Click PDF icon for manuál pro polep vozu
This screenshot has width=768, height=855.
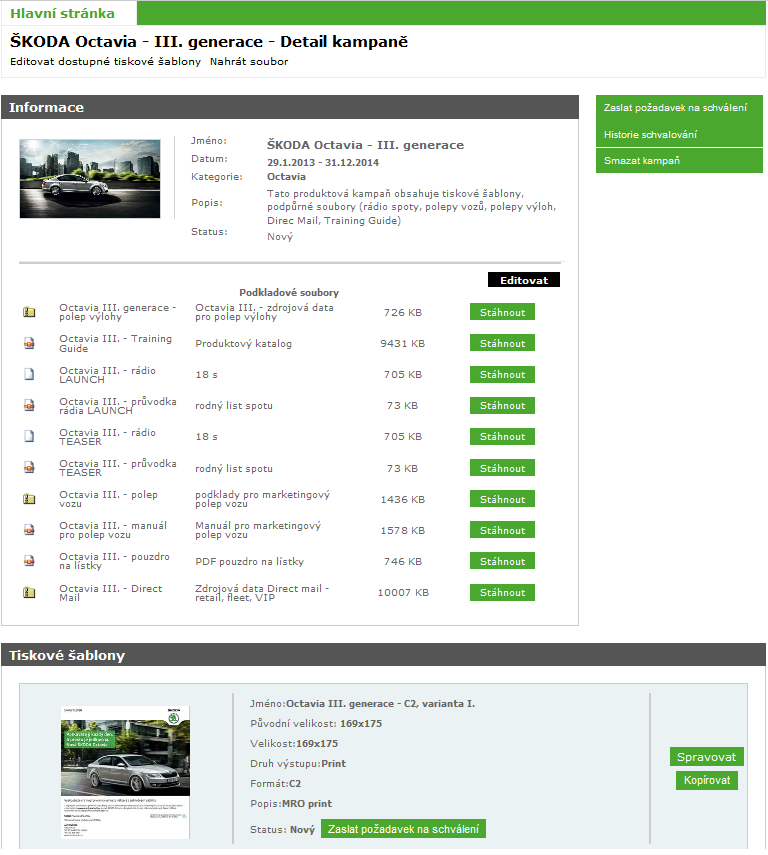(29, 530)
